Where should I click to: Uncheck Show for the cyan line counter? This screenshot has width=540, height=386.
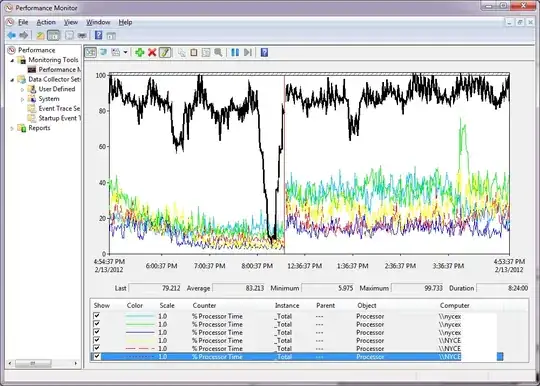click(x=97, y=315)
